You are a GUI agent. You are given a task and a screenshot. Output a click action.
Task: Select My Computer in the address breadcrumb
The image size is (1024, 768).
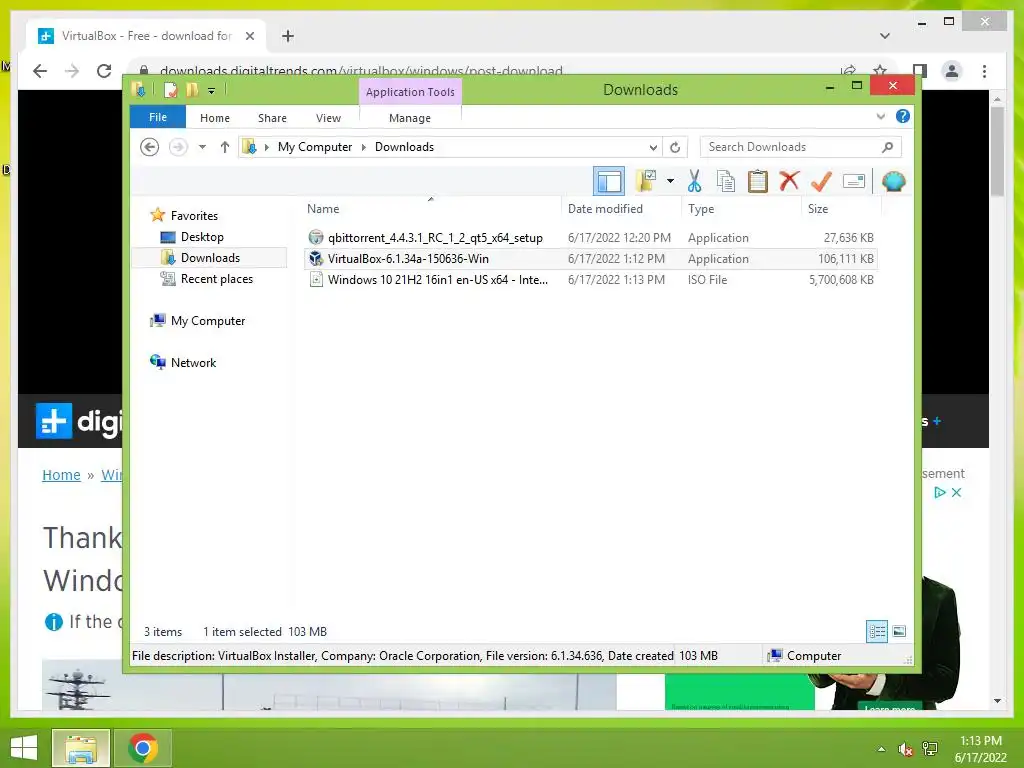point(315,147)
